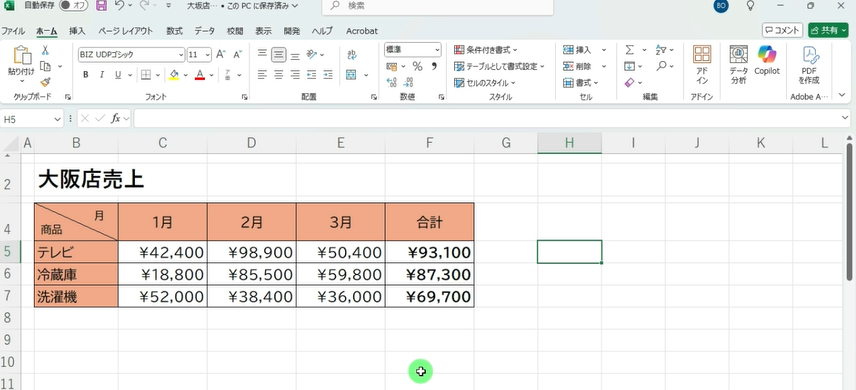Screen dimensions: 856x390
Task: Switch to the 挿入 ribbon tab
Action: click(x=77, y=31)
